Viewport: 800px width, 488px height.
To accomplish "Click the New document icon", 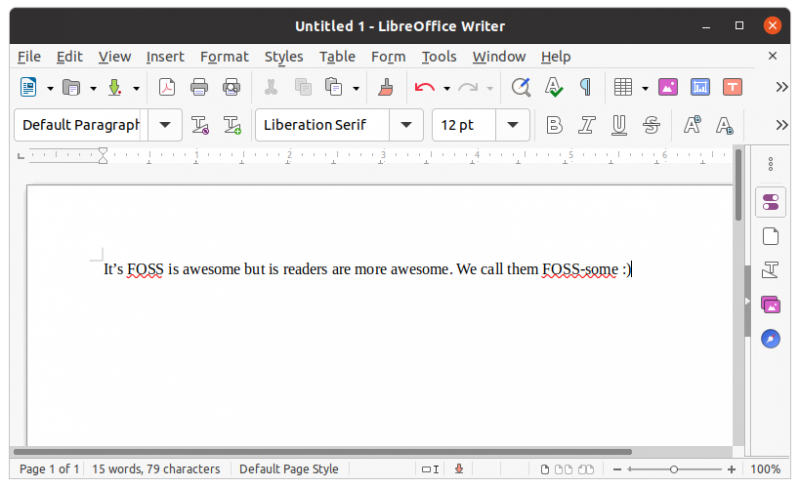I will click(28, 87).
